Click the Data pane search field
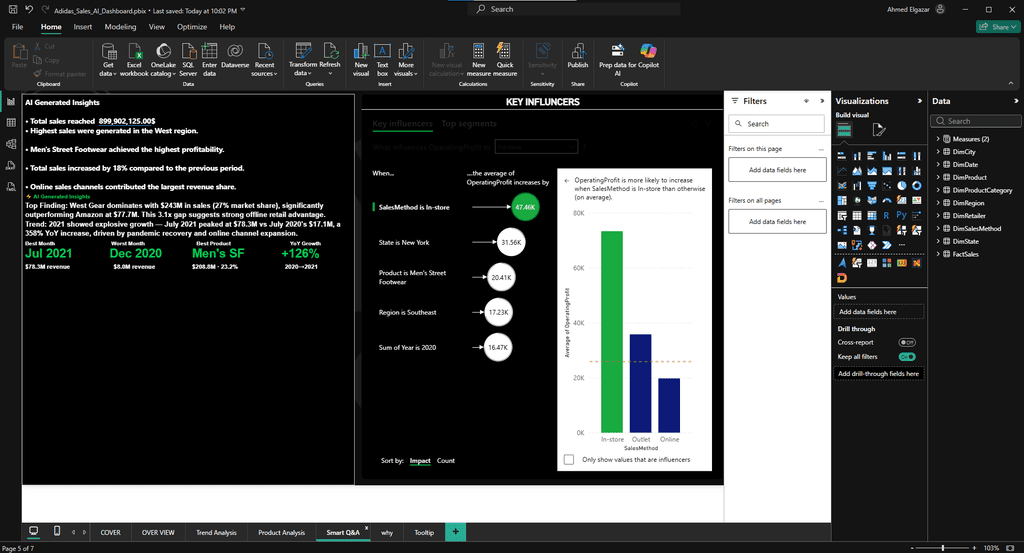Screen dimensions: 1024x553 [x=976, y=121]
